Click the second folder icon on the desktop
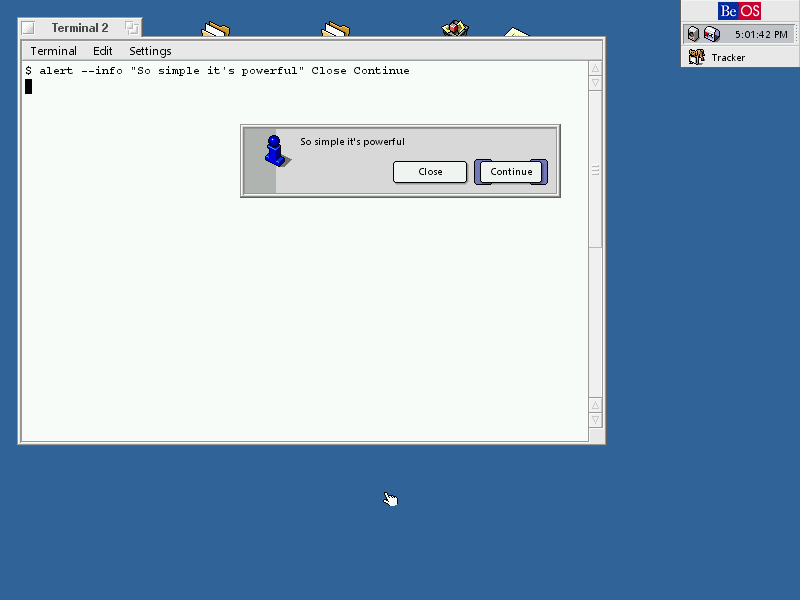Viewport: 800px width, 600px height. [335, 29]
